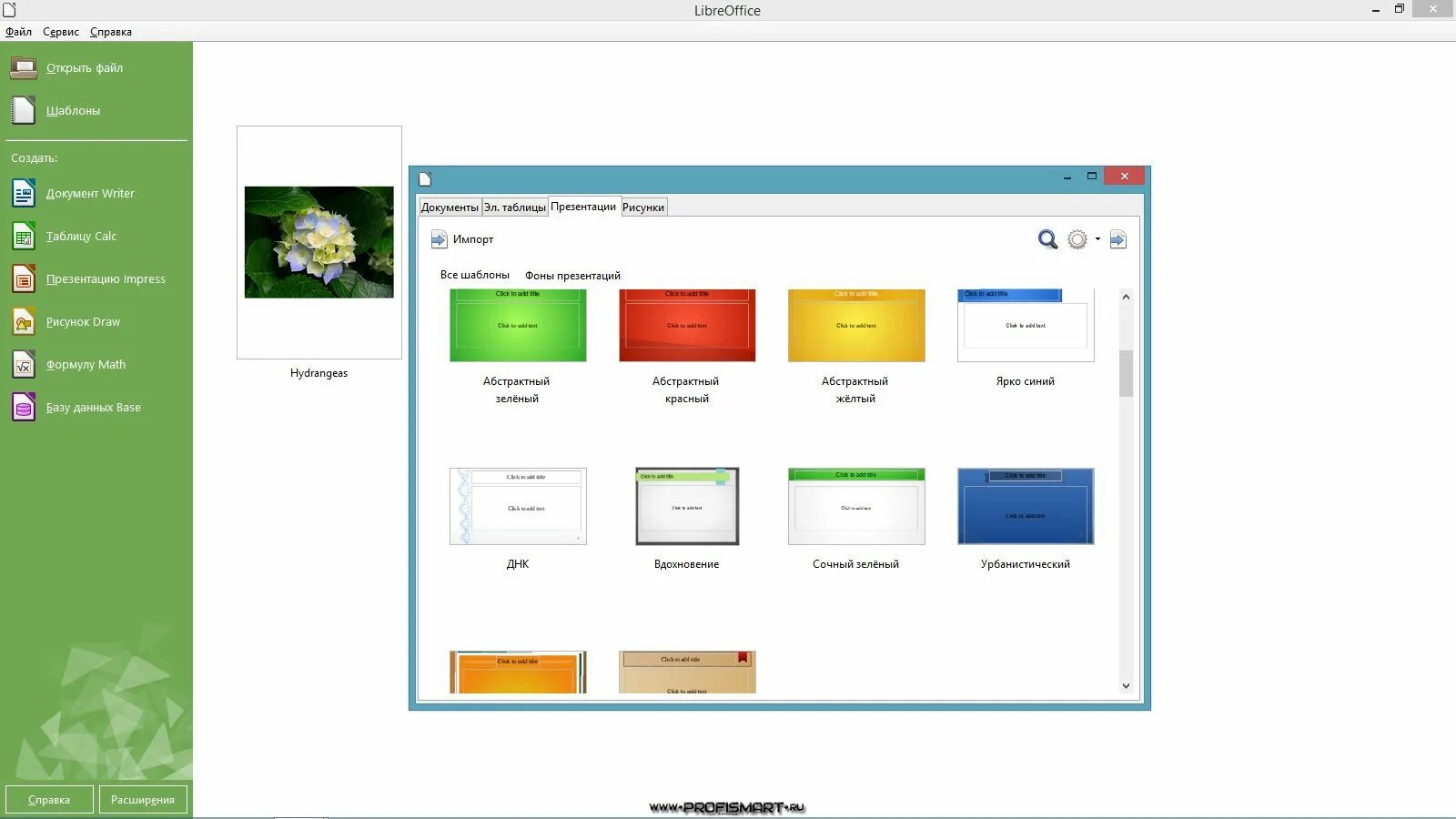Create a new Таблицу Calc
The image size is (1456, 819).
click(x=82, y=237)
